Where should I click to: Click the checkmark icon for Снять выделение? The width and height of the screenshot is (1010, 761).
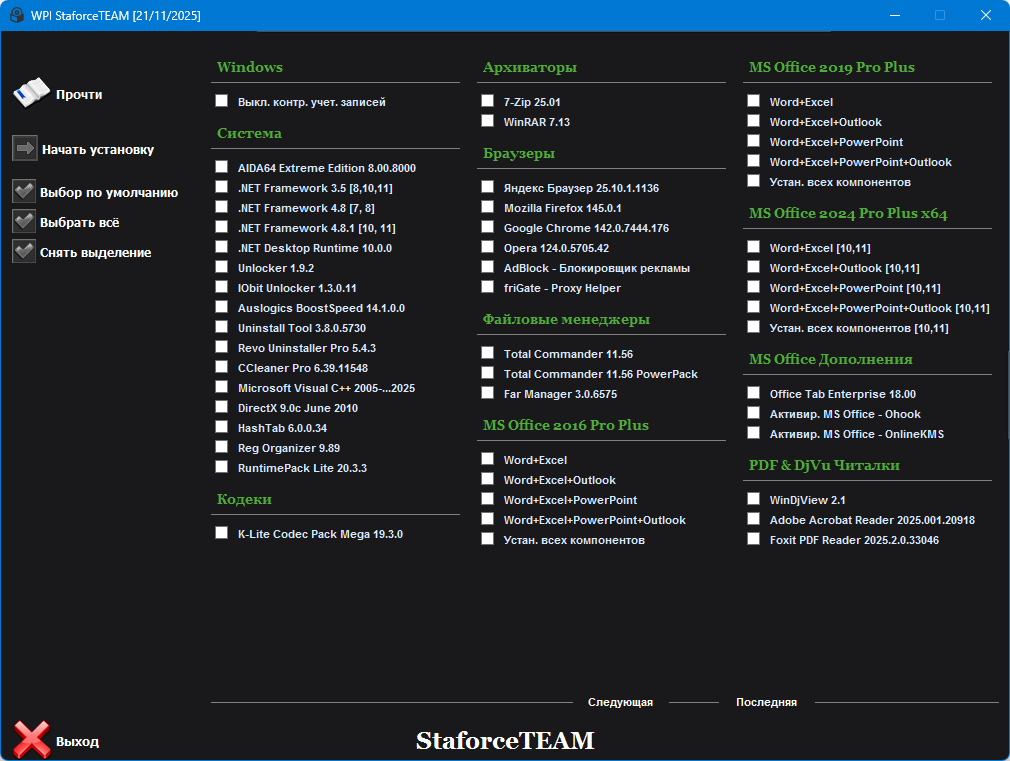(x=24, y=252)
